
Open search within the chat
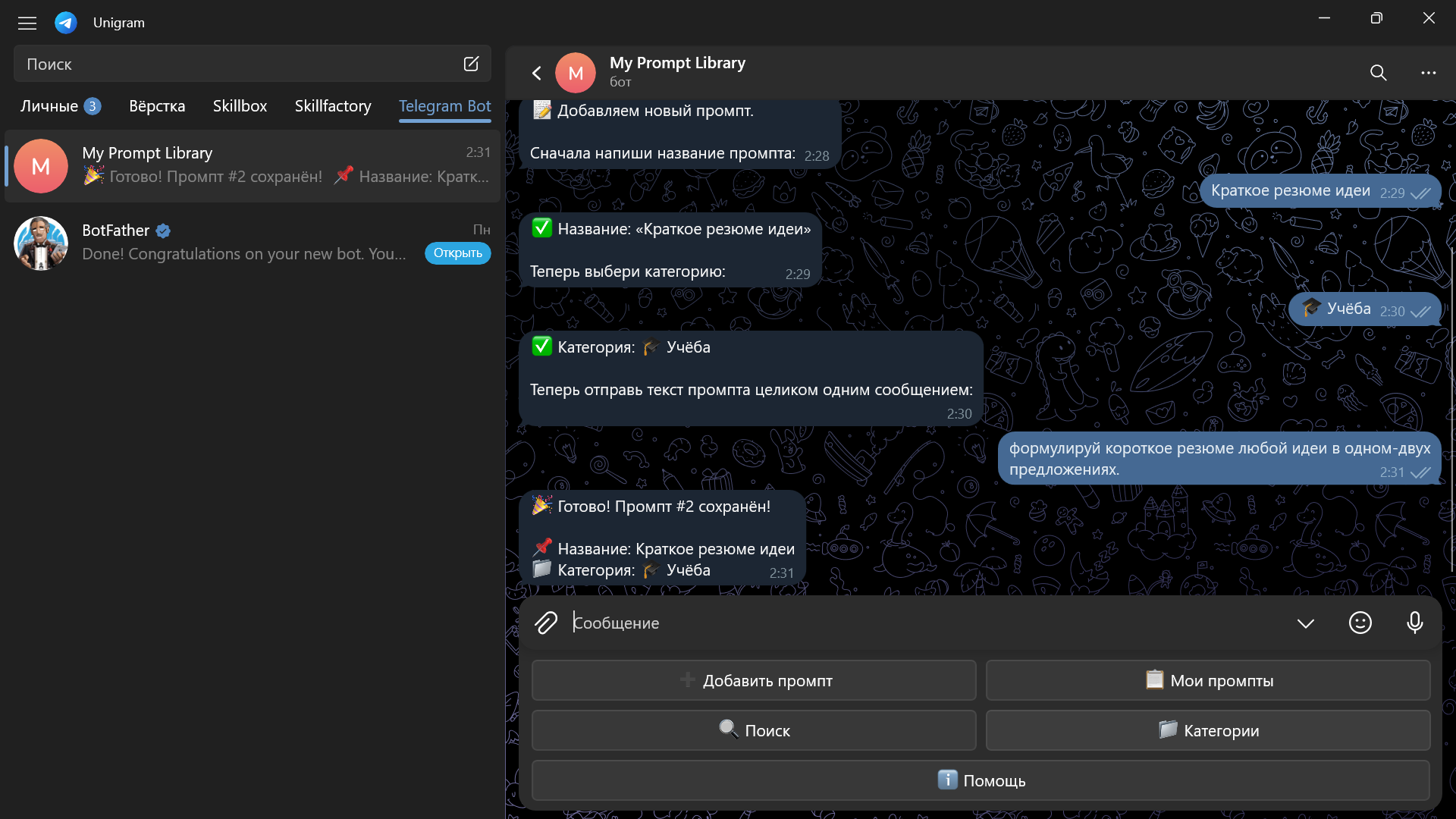click(x=1378, y=73)
